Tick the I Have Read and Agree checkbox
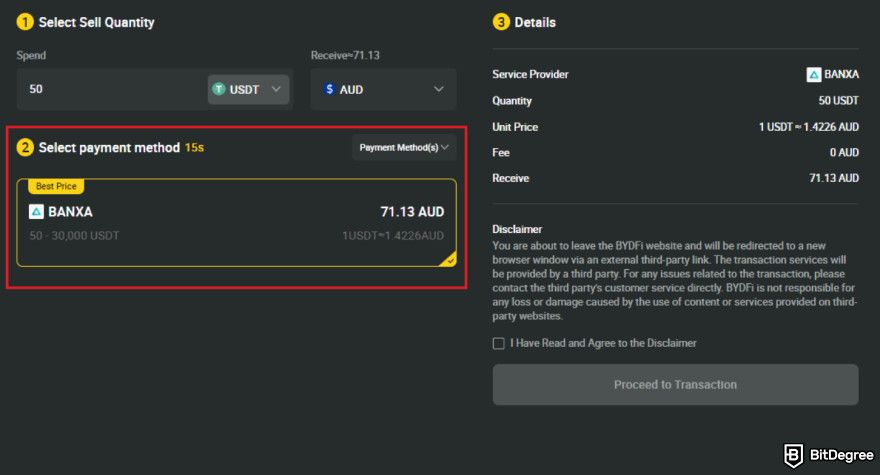The width and height of the screenshot is (880, 475). (x=498, y=343)
